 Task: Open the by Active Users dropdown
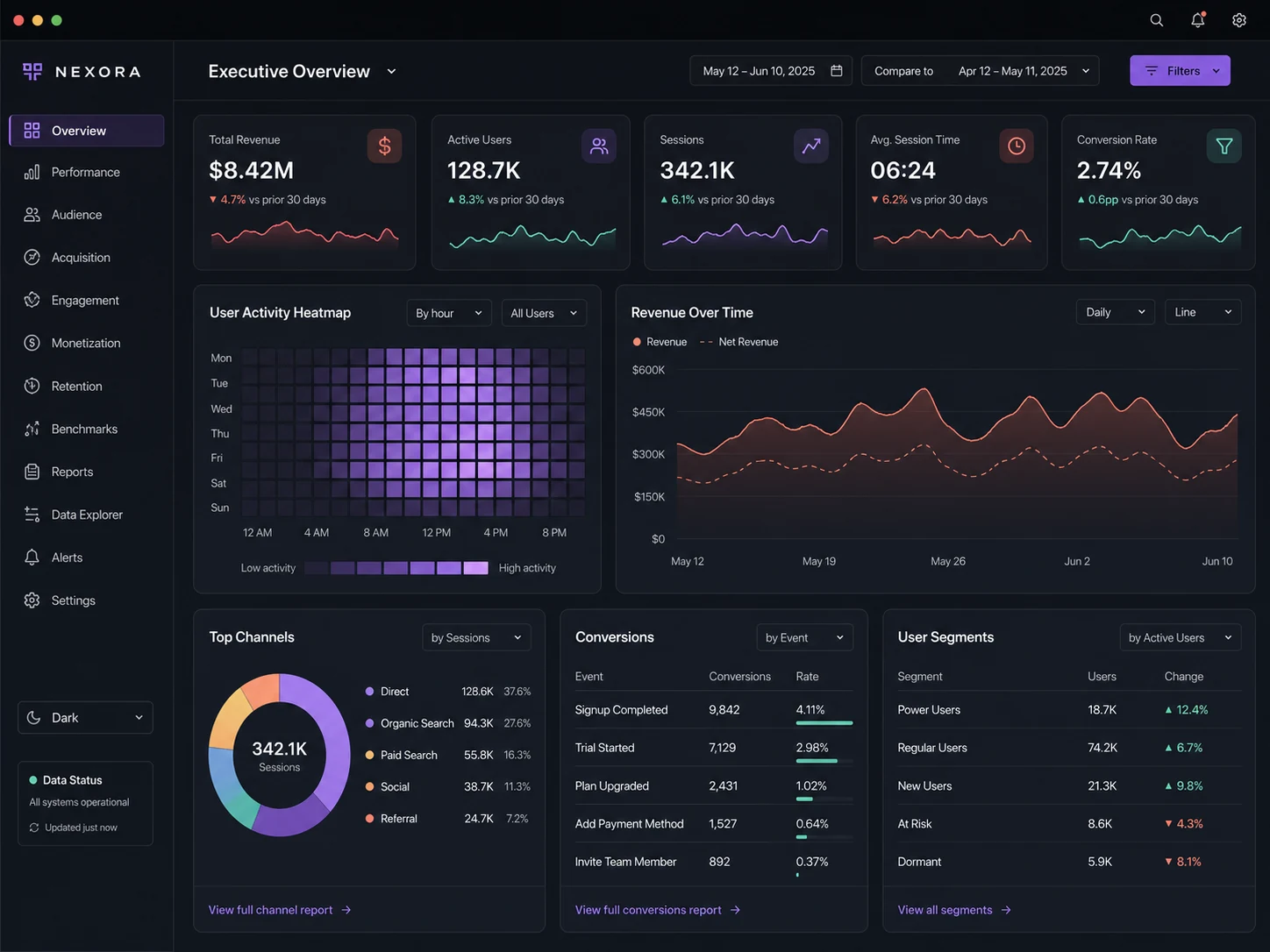click(1181, 637)
